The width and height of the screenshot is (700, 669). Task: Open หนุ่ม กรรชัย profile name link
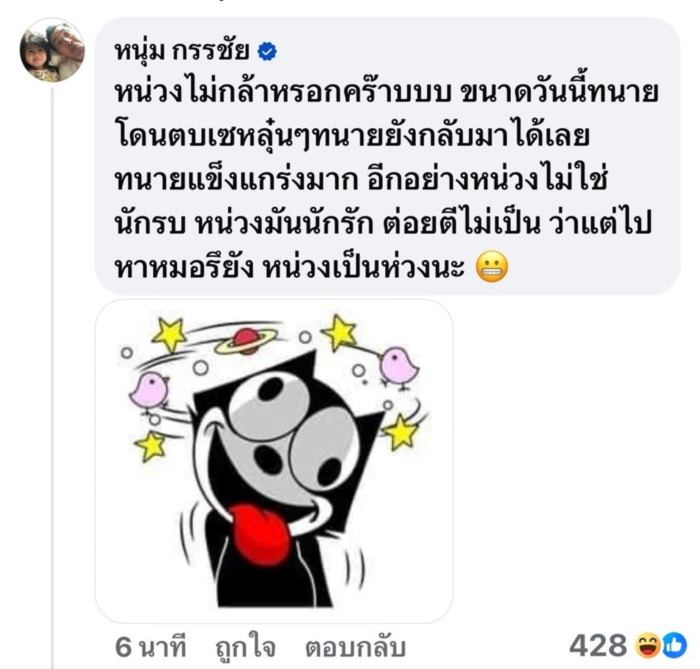[x=182, y=51]
